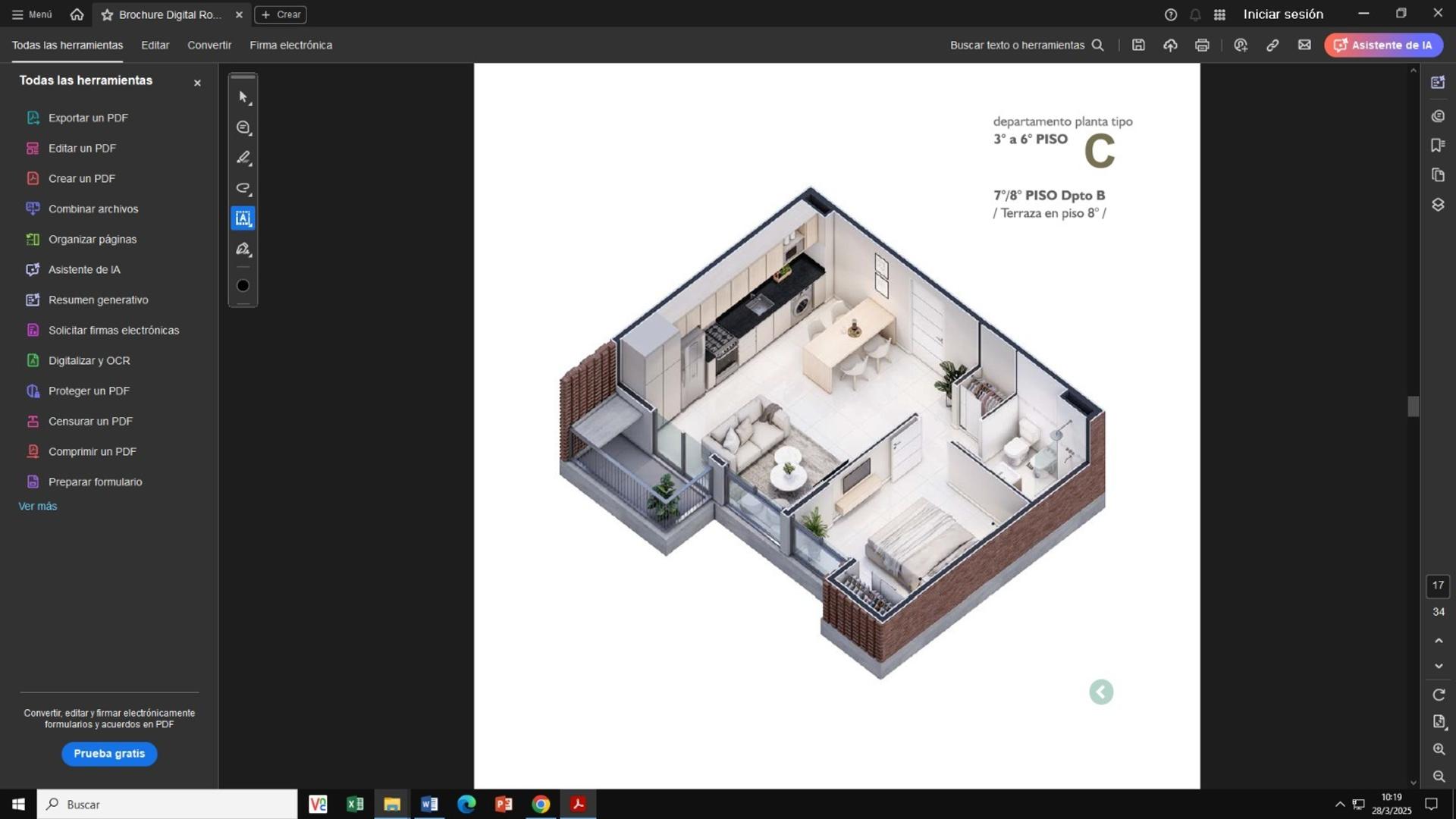The image size is (1456, 819).
Task: Select the arrow selection tool
Action: (243, 97)
